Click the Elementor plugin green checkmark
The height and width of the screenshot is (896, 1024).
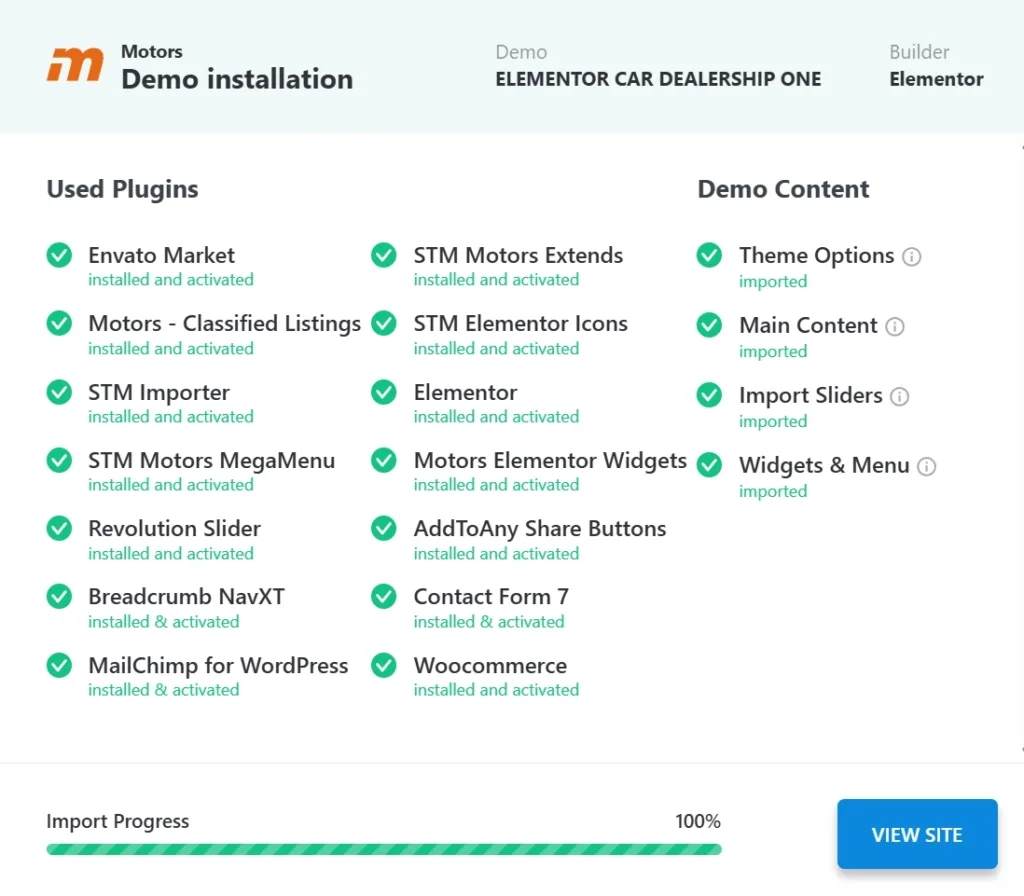(384, 393)
